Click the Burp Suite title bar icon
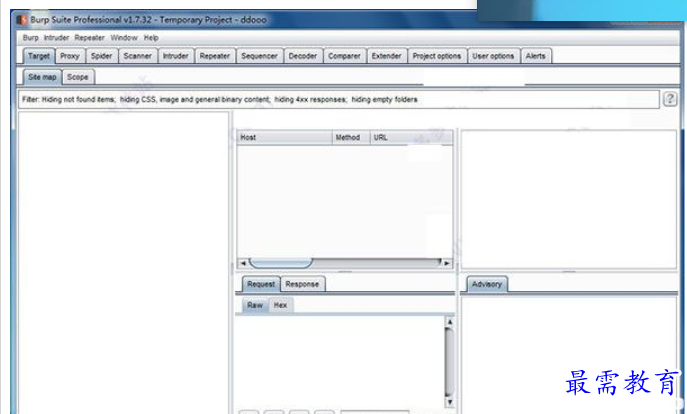The width and height of the screenshot is (687, 414). (21, 20)
